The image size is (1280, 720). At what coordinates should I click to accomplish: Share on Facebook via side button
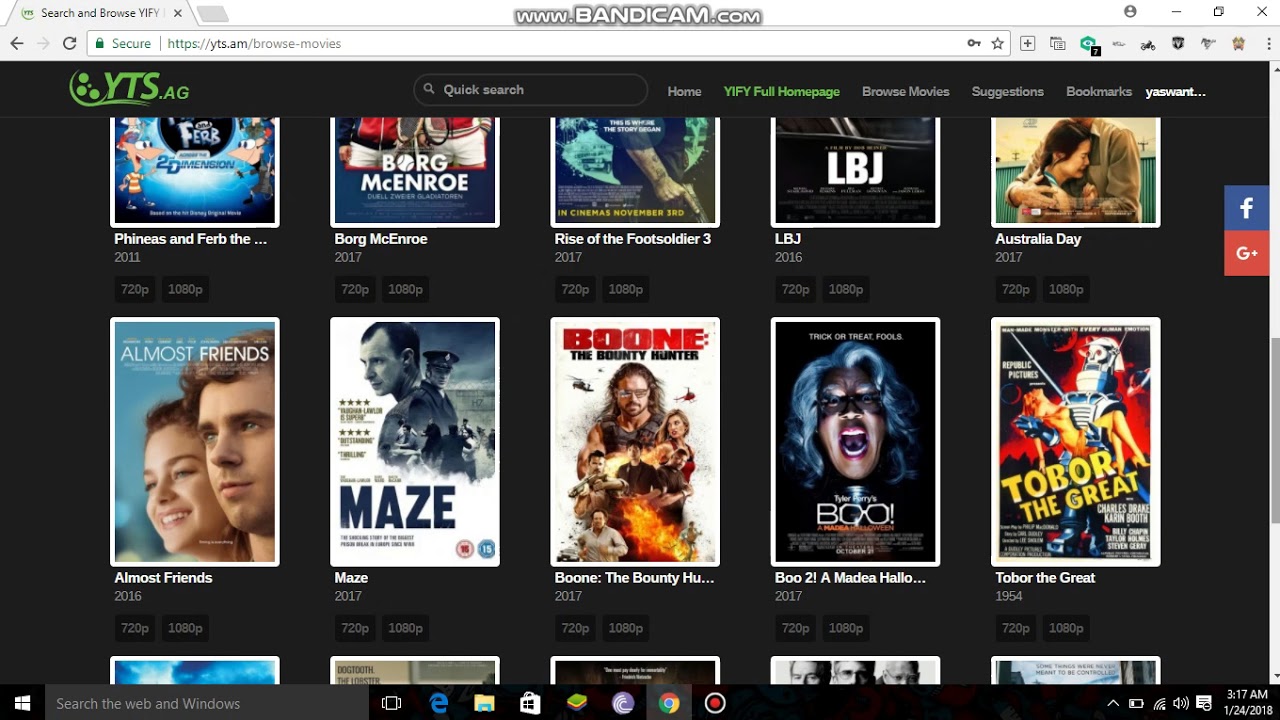pyautogui.click(x=1246, y=208)
